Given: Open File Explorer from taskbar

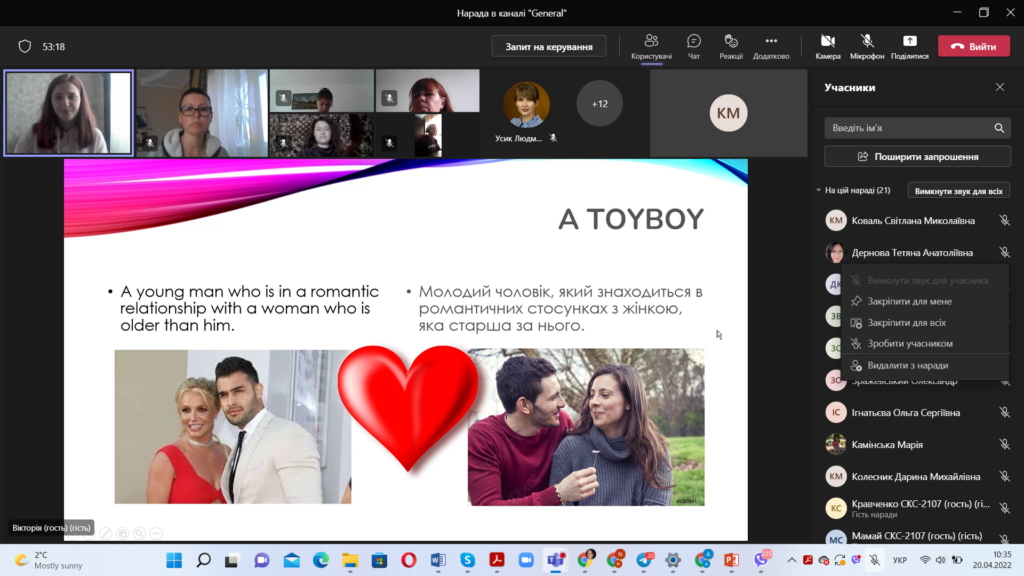Looking at the screenshot, I should [350, 560].
